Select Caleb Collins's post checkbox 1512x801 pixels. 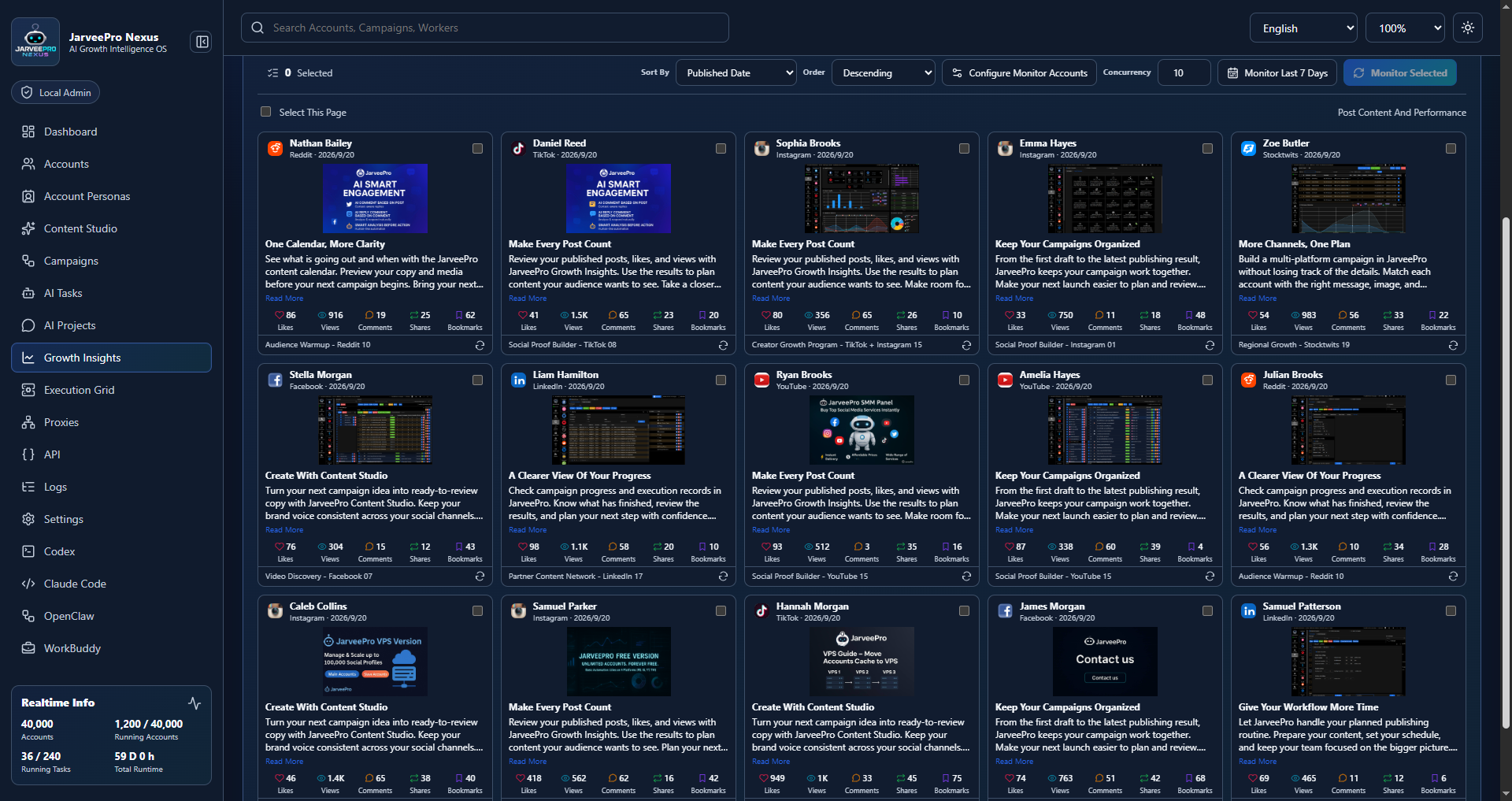point(477,611)
